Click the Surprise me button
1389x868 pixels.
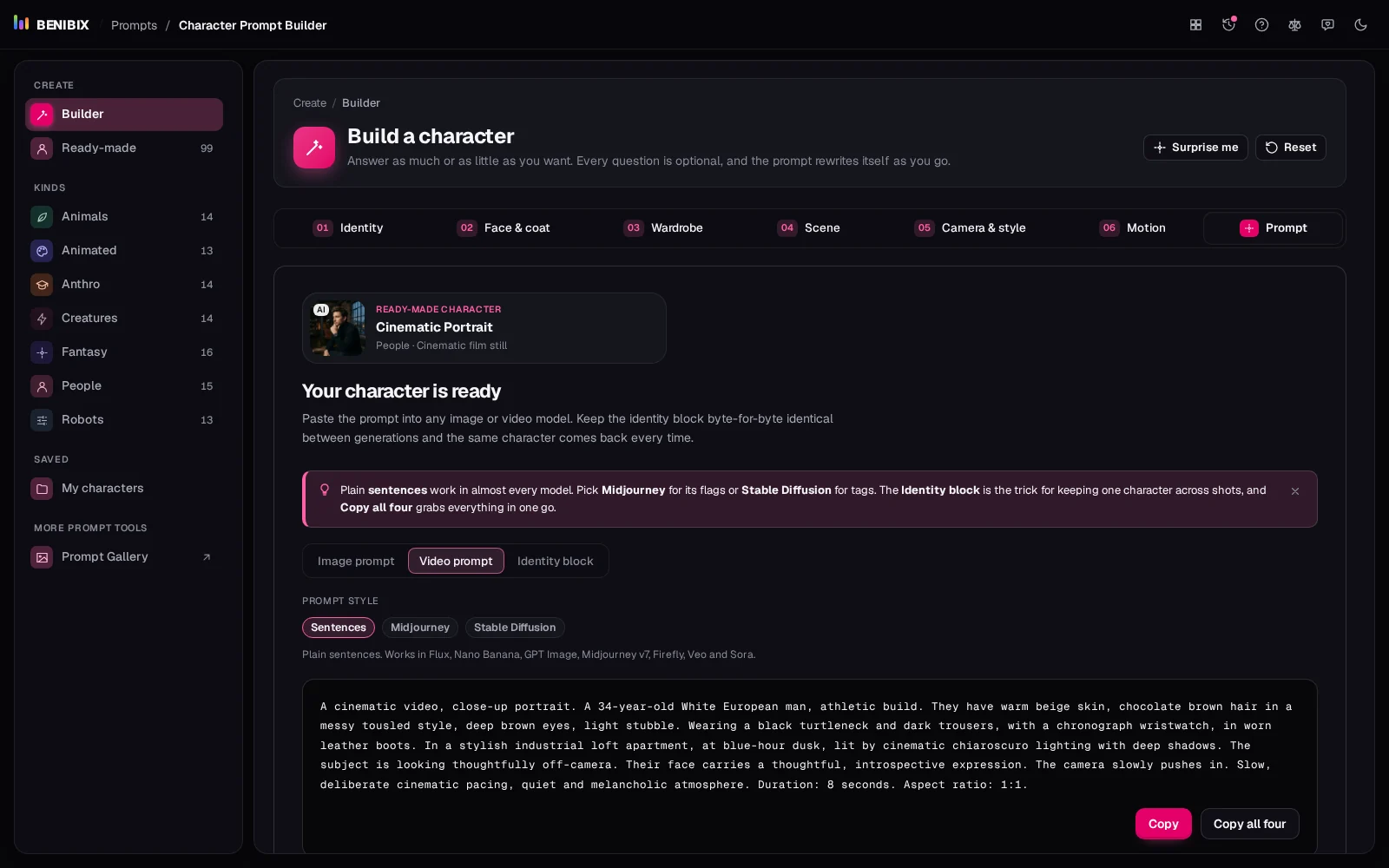pos(1195,148)
